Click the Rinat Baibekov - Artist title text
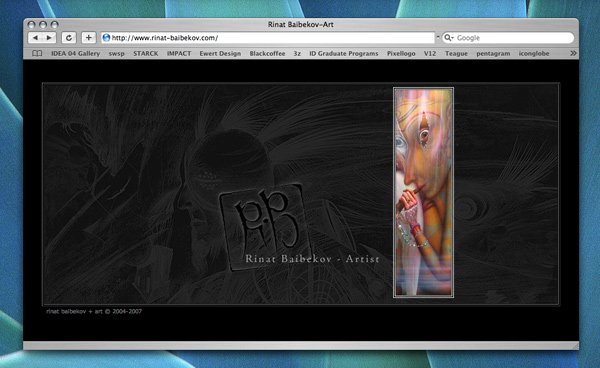Viewport: 600px width, 368px height. pyautogui.click(x=312, y=259)
